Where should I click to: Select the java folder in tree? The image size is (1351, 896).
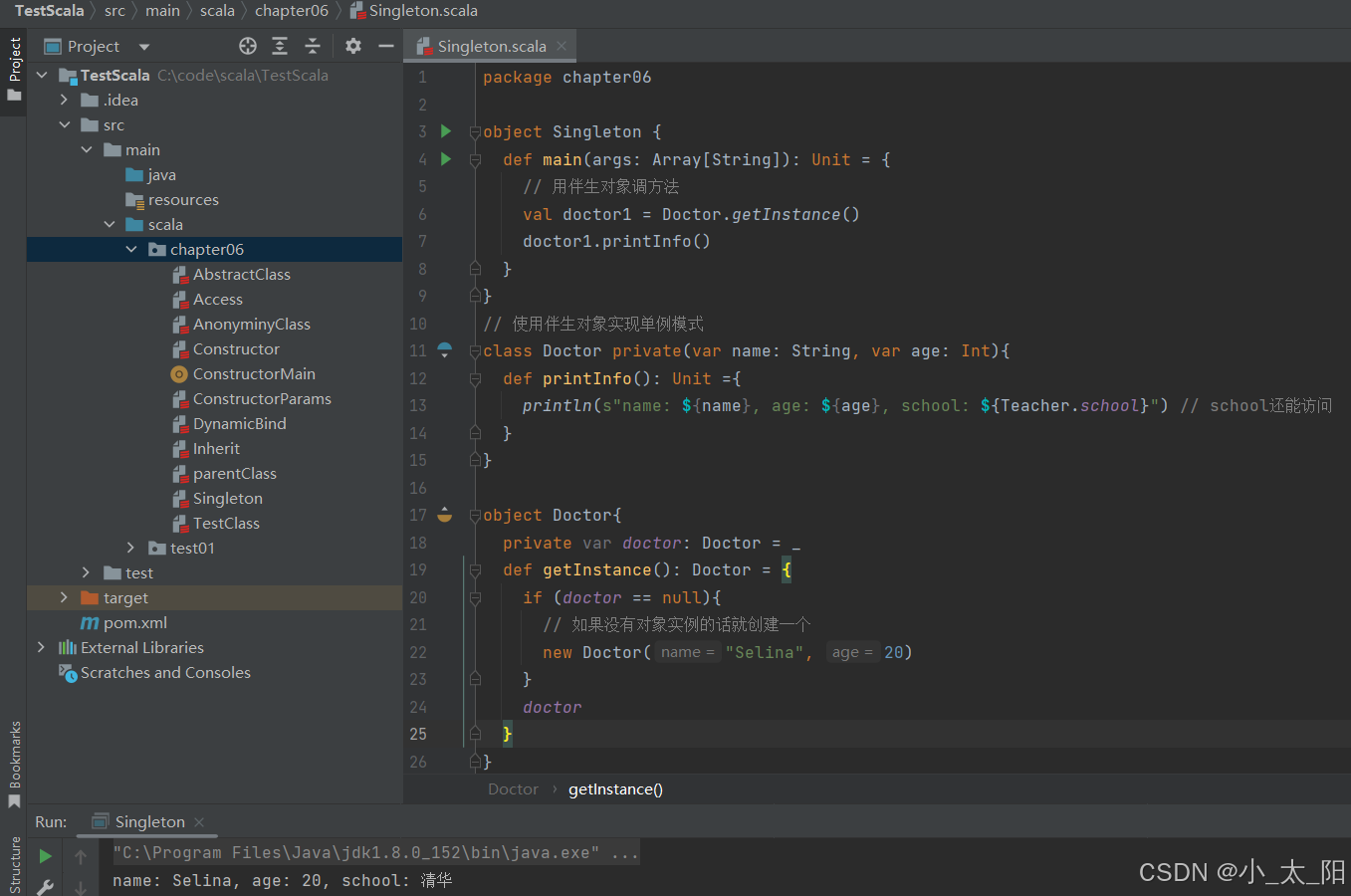151,175
